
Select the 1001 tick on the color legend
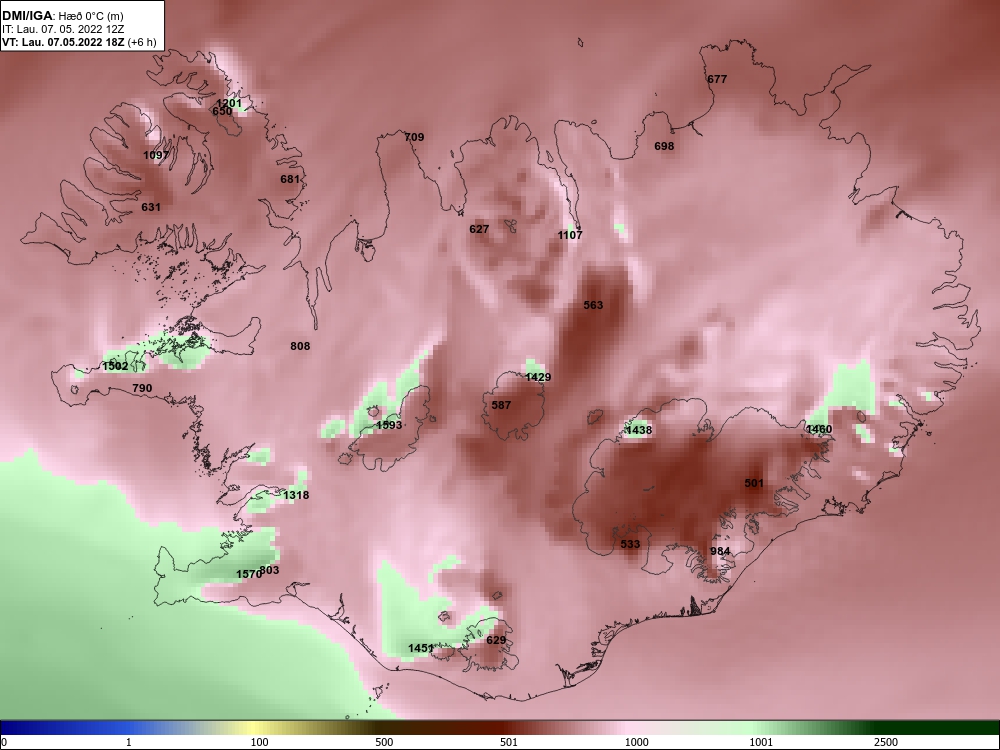[x=761, y=742]
